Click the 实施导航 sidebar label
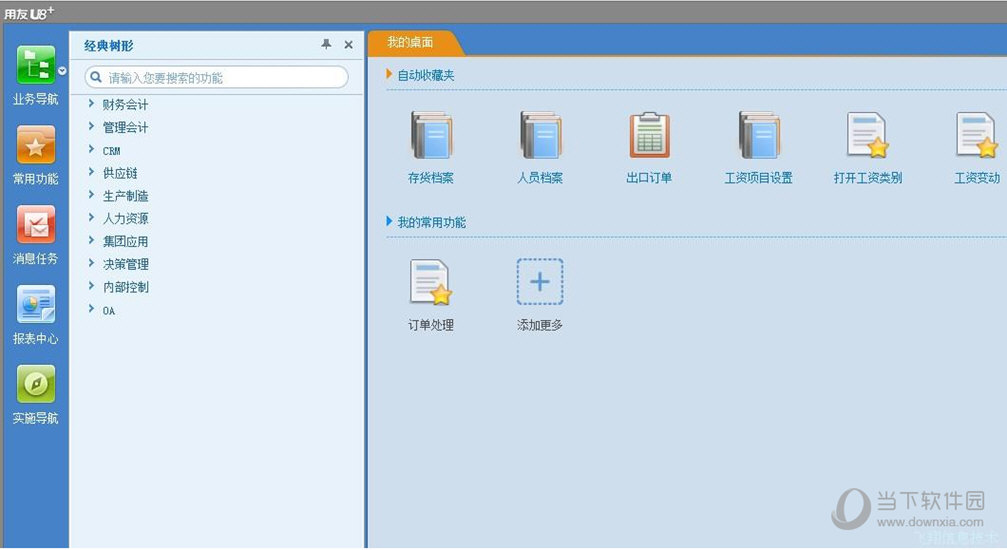The image size is (1007, 550). [35, 418]
